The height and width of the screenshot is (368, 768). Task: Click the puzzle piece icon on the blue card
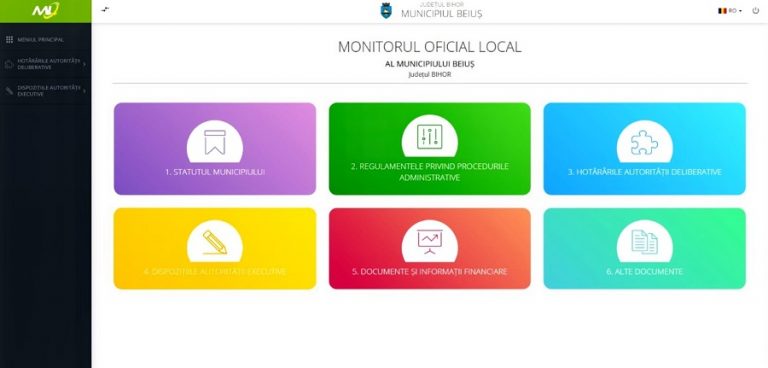[645, 143]
